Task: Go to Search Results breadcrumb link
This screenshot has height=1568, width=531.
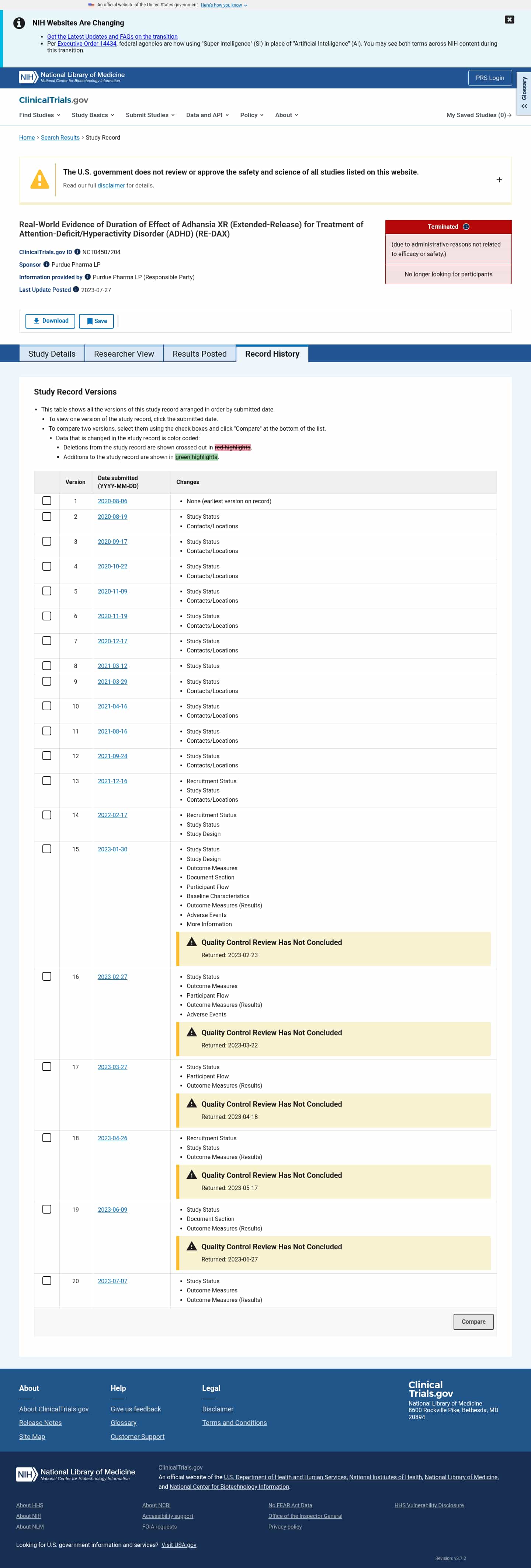Action: (x=60, y=137)
